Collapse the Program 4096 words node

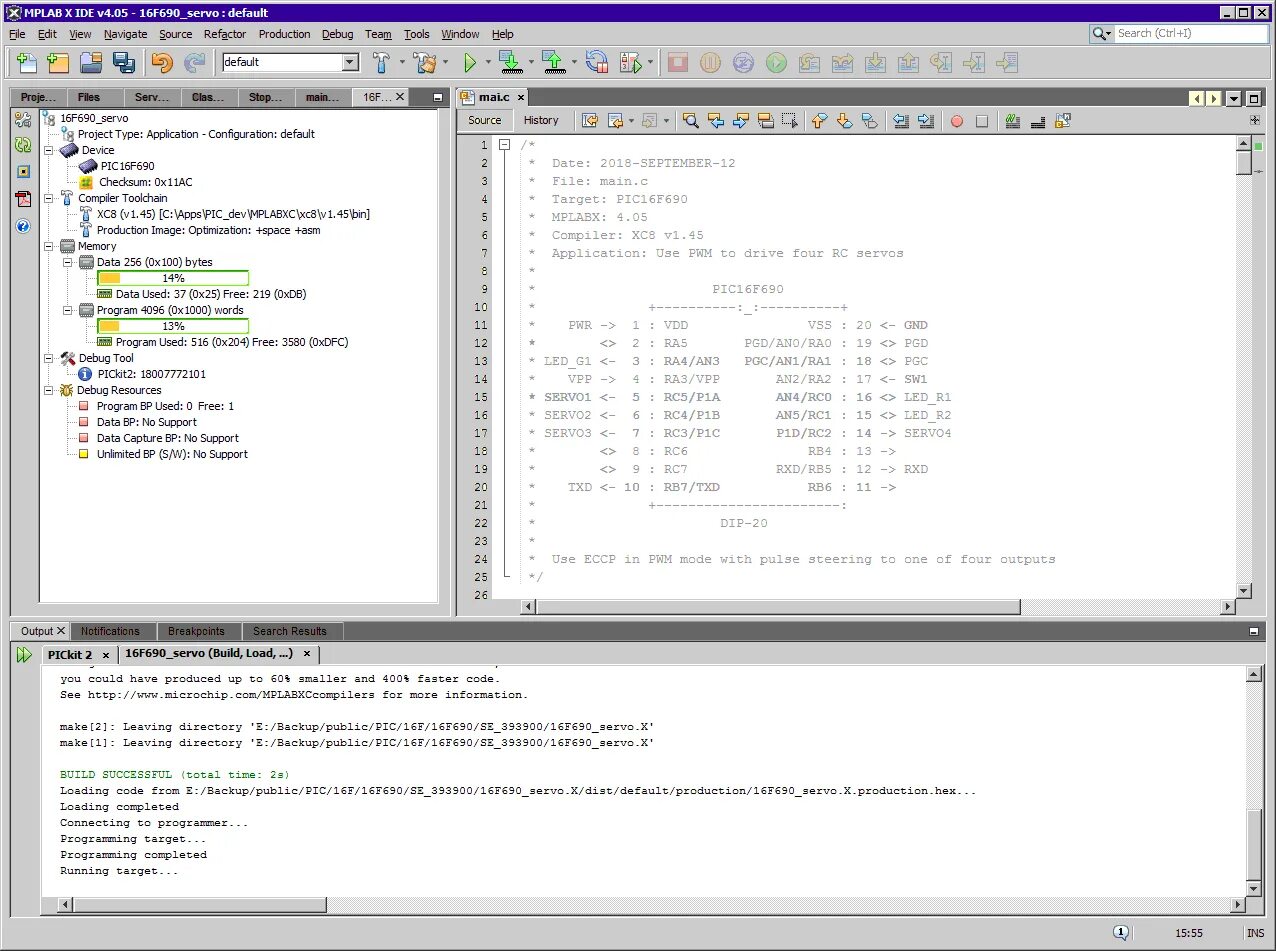coord(68,310)
